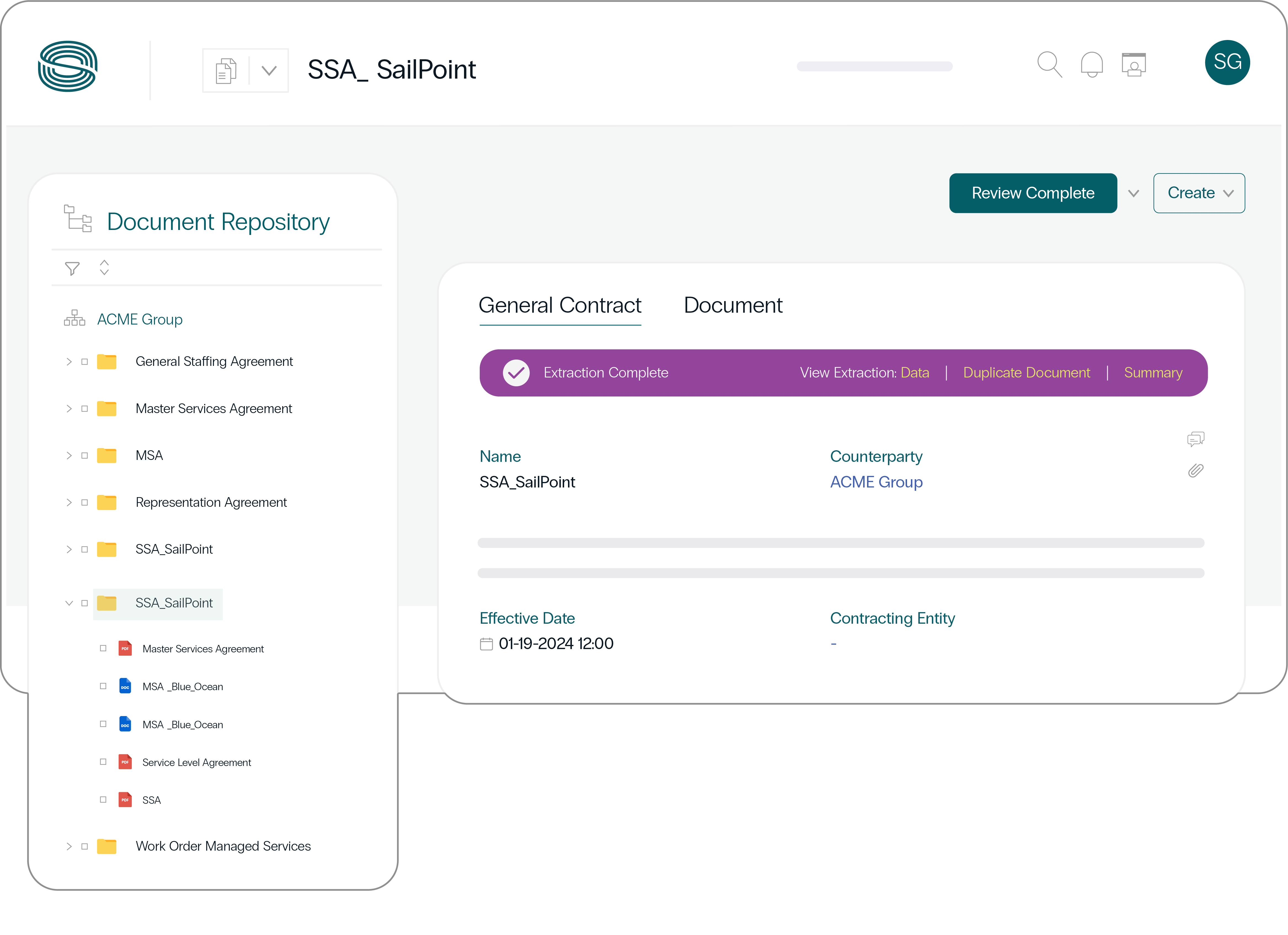Tick the Representation Agreement checkbox
The width and height of the screenshot is (1288, 935).
click(85, 502)
